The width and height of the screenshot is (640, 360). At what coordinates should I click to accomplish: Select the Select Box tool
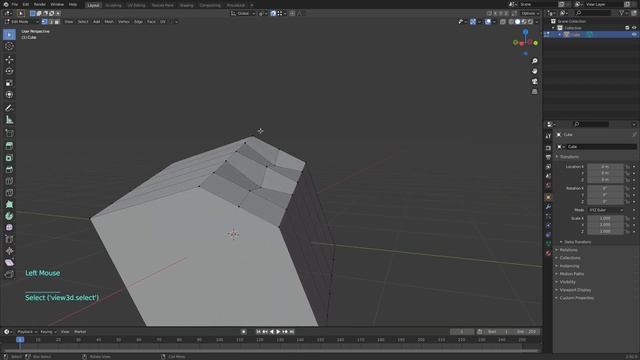pos(9,35)
